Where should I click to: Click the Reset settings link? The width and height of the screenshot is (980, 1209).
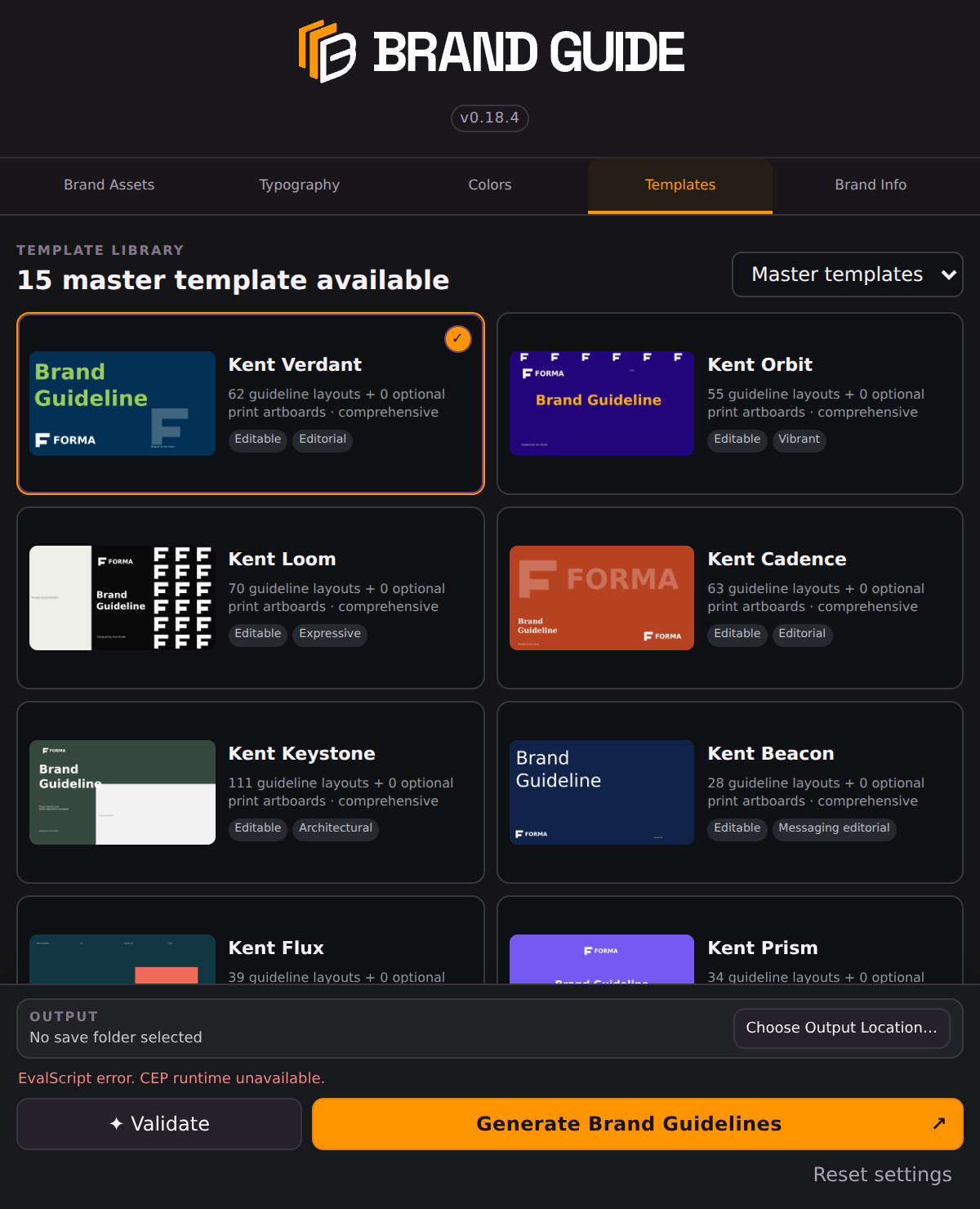(882, 1175)
